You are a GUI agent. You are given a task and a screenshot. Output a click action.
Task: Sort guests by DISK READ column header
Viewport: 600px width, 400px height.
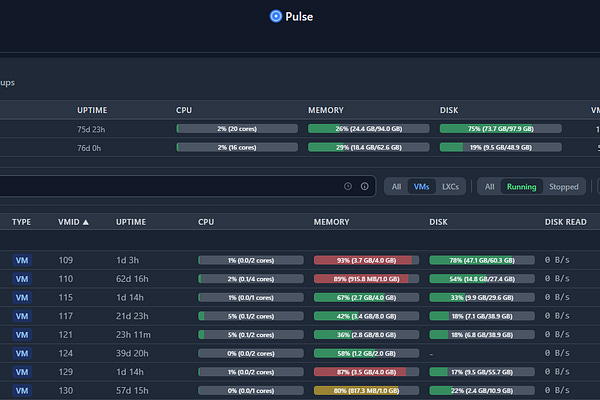tap(566, 222)
